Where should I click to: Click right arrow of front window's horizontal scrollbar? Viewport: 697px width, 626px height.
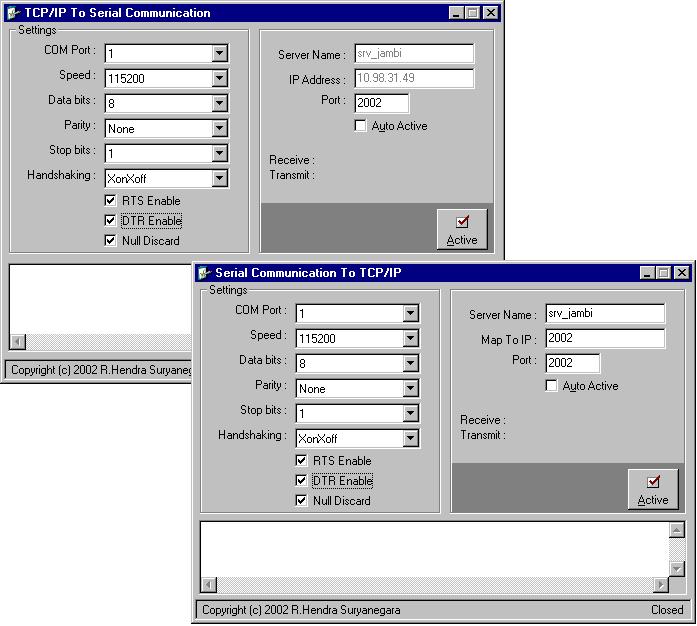click(660, 585)
